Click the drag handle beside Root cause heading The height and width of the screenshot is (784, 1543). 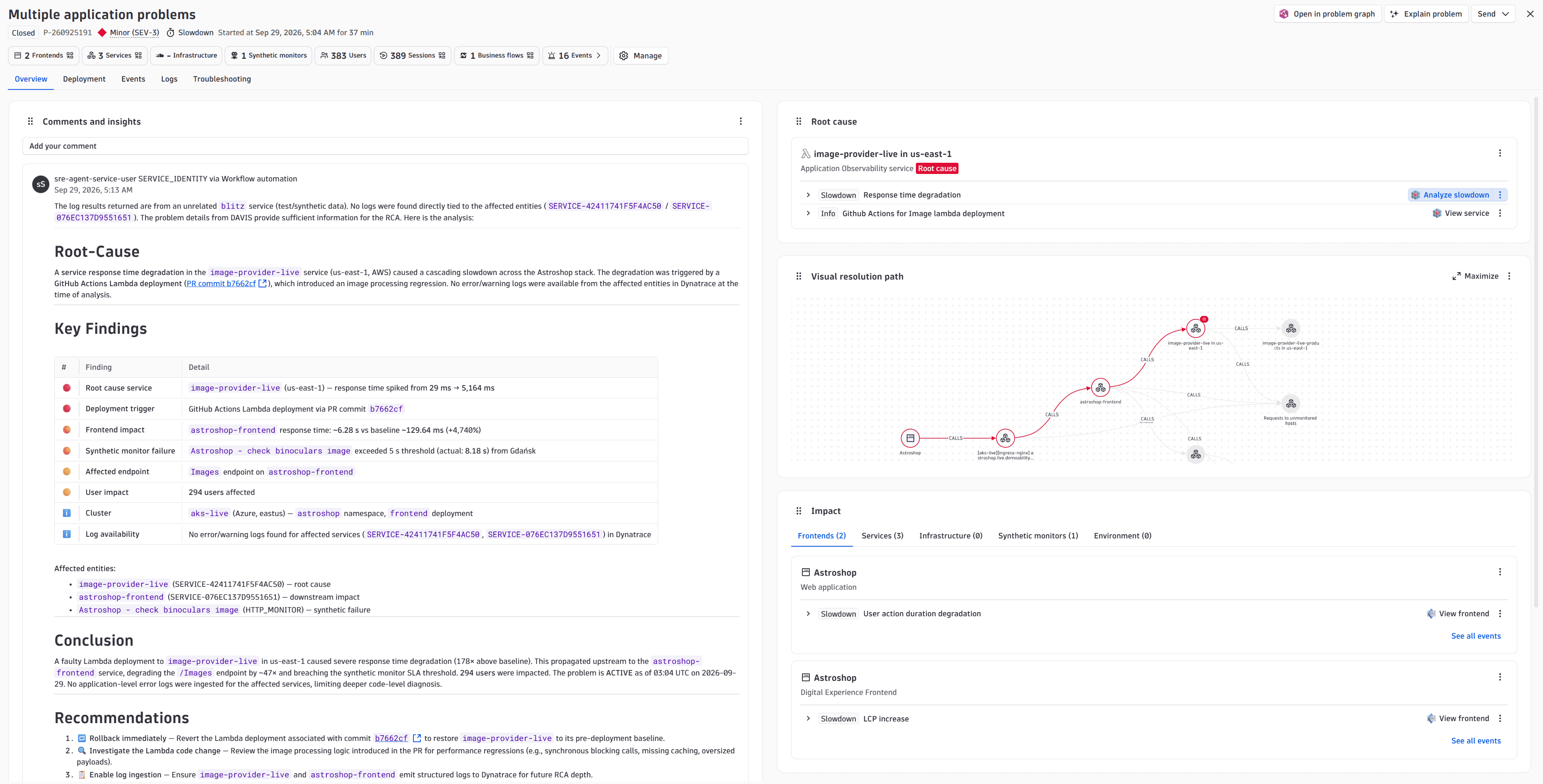click(x=799, y=122)
